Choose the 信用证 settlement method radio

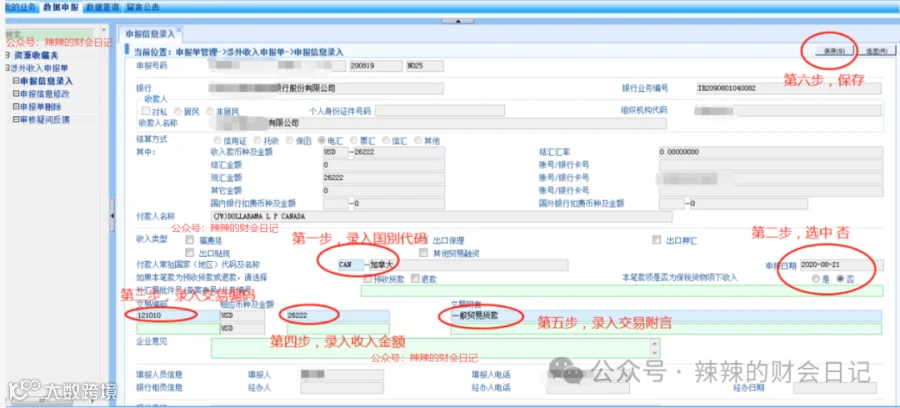pos(217,140)
